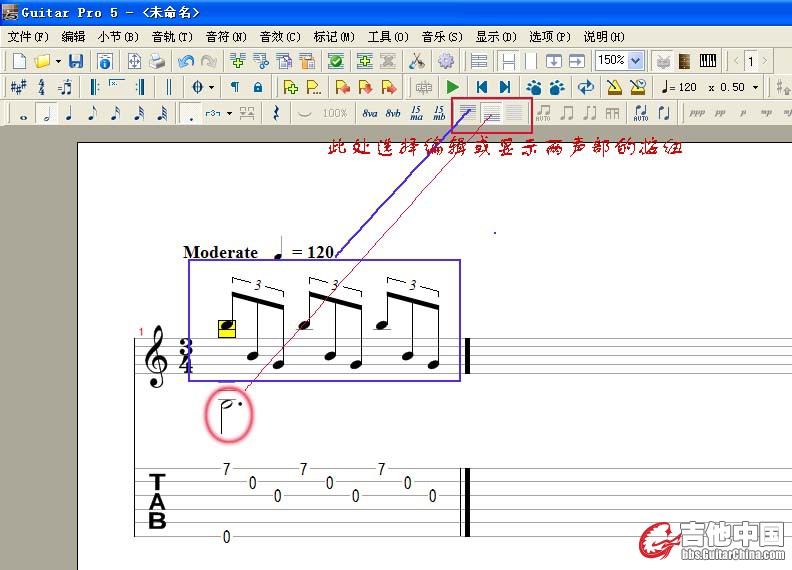
Task: Expand the tuplet r3 dropdown arrow
Action: (x=229, y=113)
